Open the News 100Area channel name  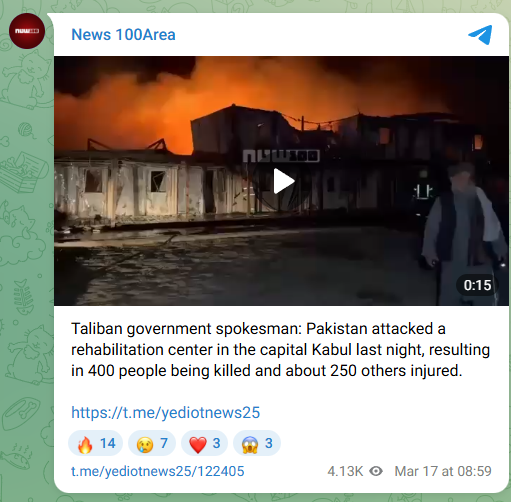123,35
